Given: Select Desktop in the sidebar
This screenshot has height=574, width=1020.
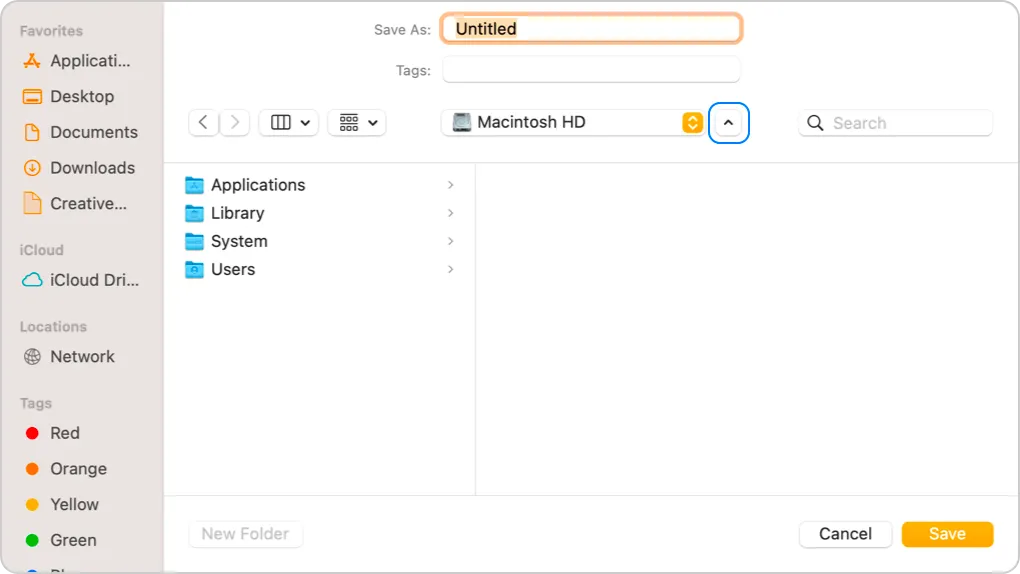Looking at the screenshot, I should point(82,96).
